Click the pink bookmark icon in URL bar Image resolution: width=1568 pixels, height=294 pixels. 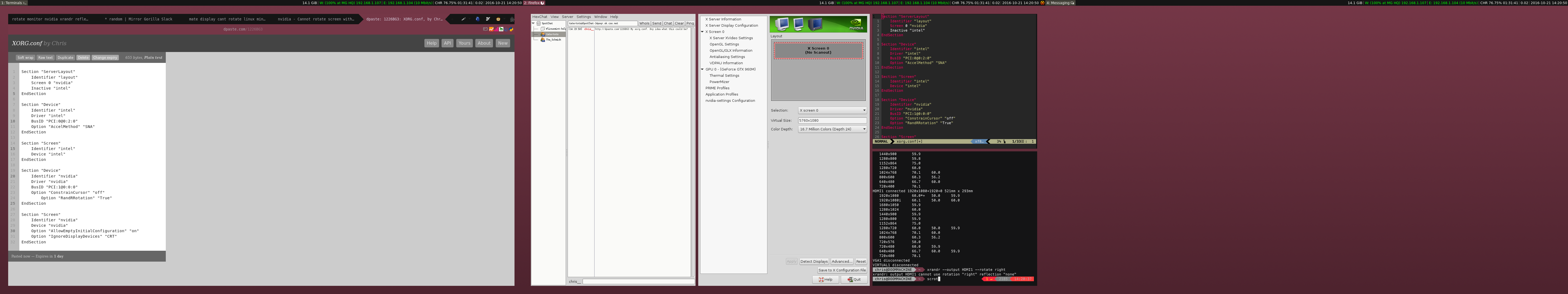(496, 29)
